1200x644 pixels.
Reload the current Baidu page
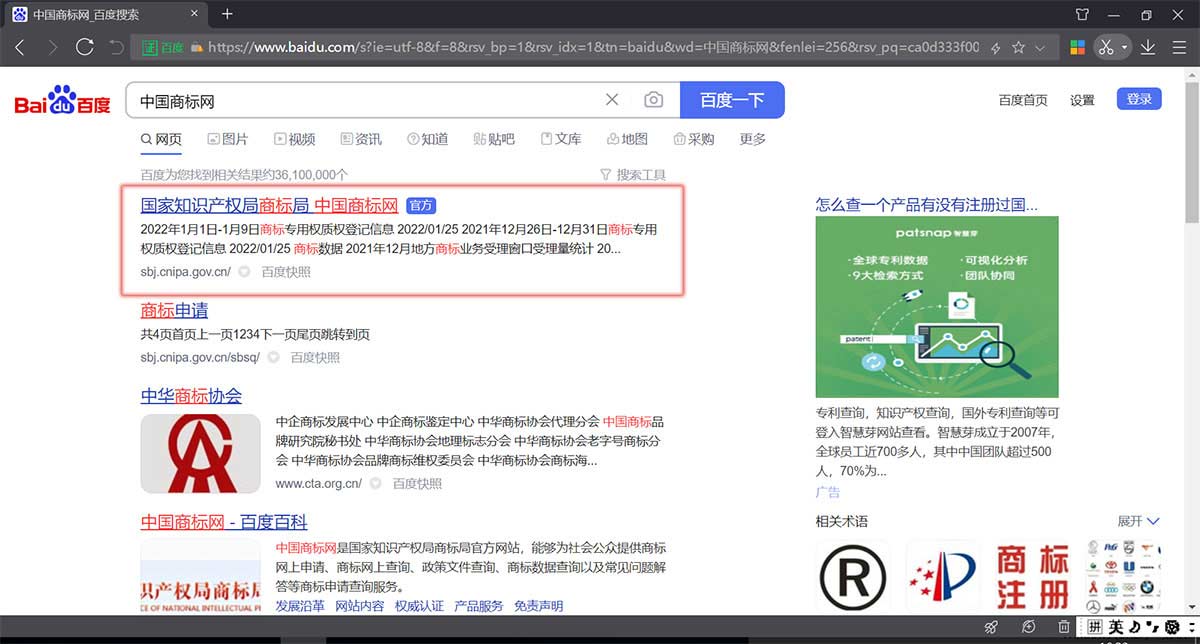coord(85,47)
